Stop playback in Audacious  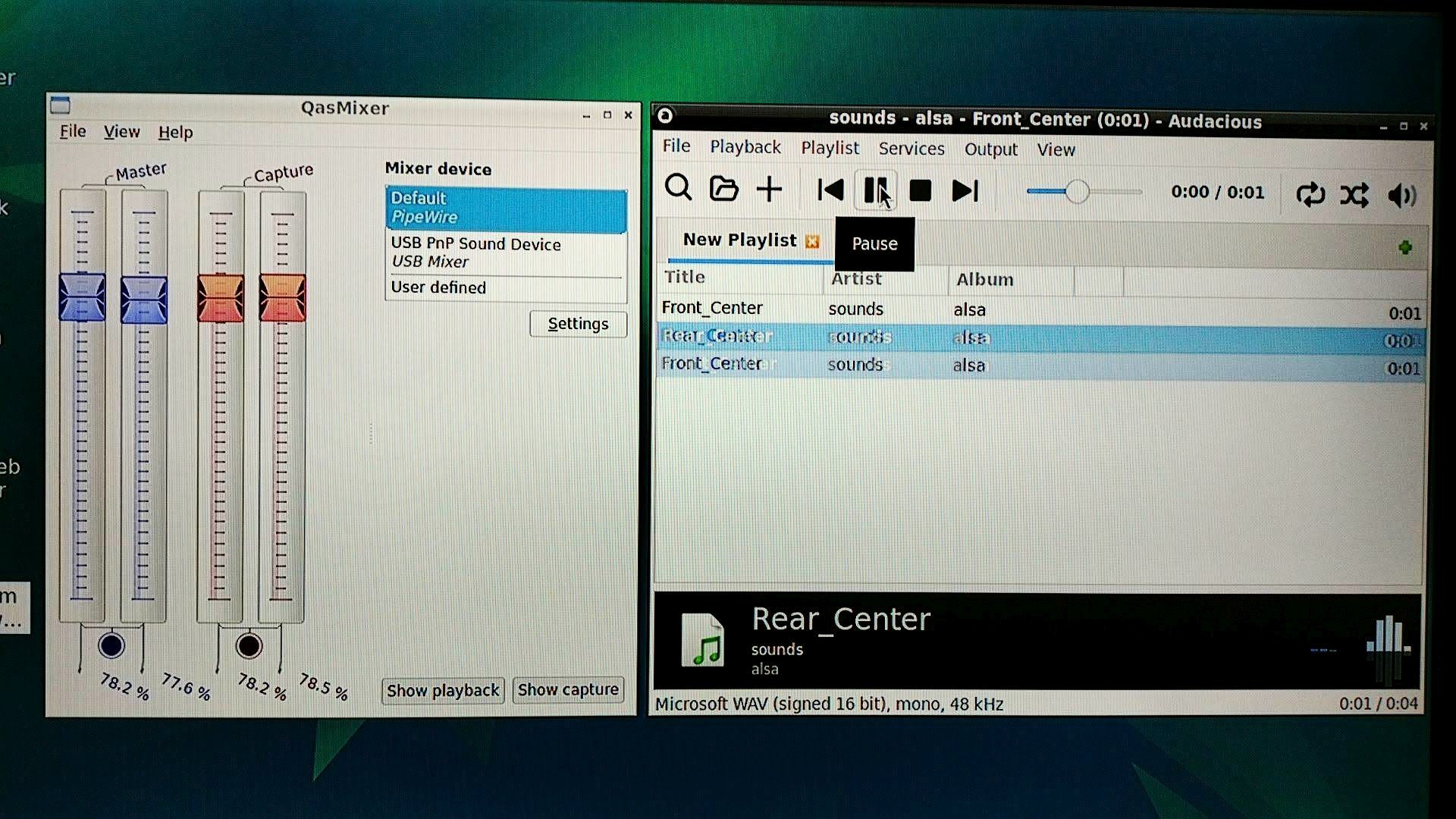920,191
